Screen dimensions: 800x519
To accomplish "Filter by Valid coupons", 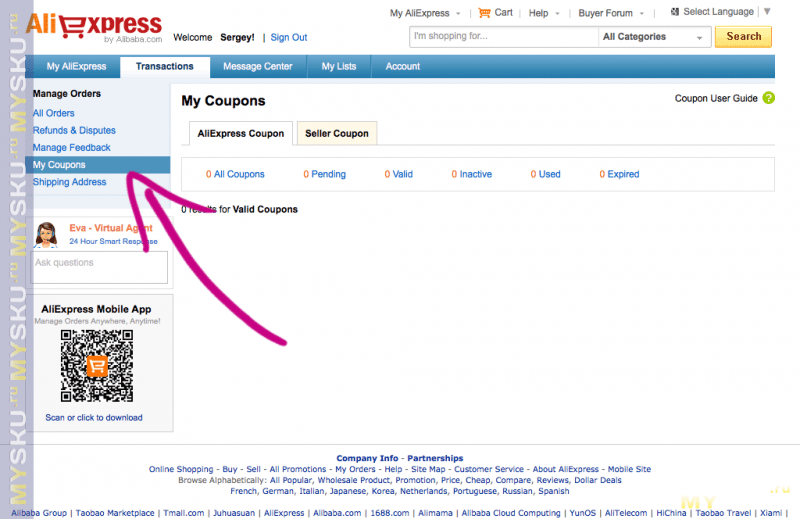I will tap(398, 174).
